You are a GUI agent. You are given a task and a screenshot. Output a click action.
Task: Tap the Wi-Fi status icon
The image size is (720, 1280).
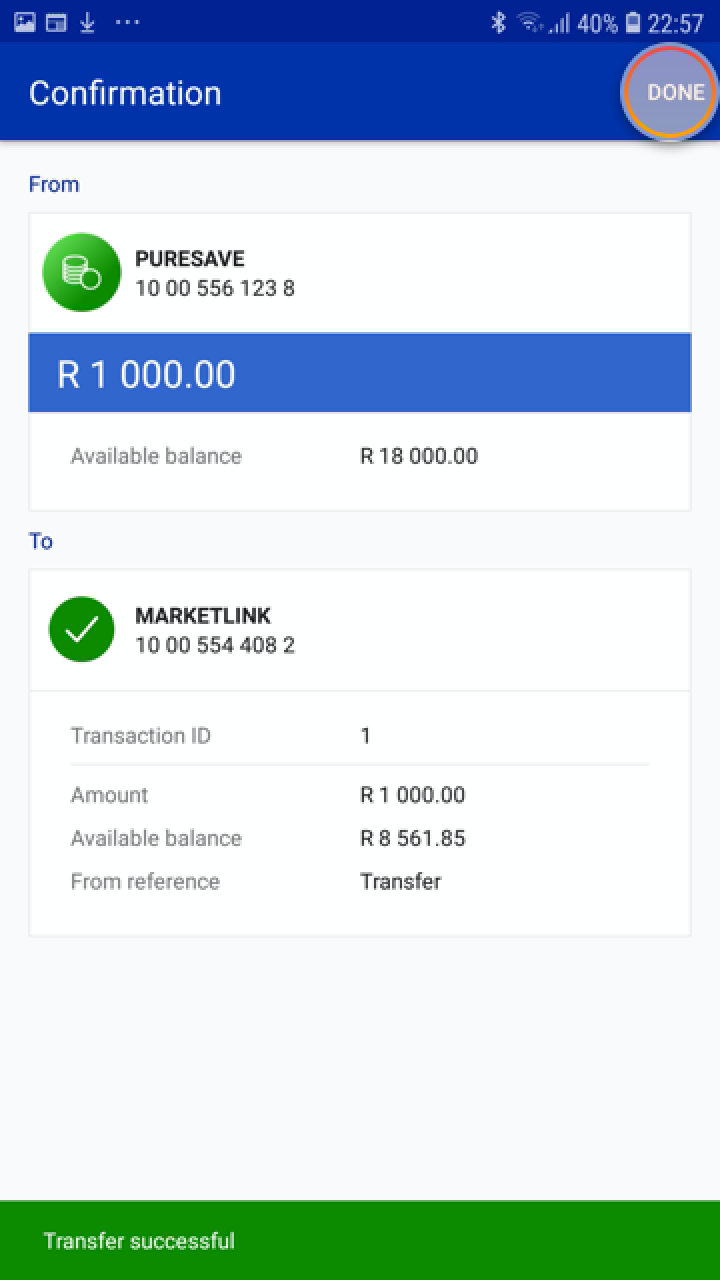coord(530,22)
